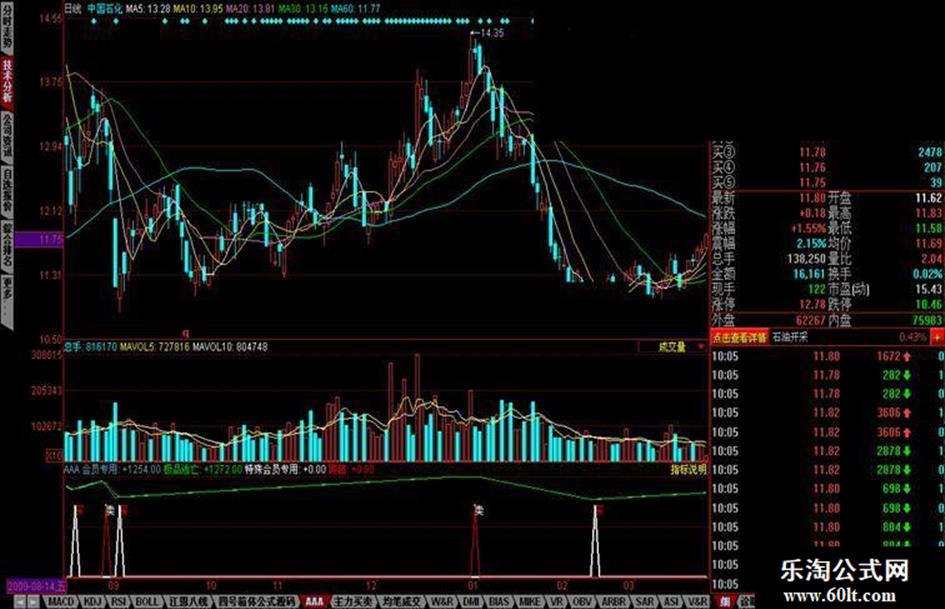Open 江恩八线 indicator tab

click(x=188, y=602)
